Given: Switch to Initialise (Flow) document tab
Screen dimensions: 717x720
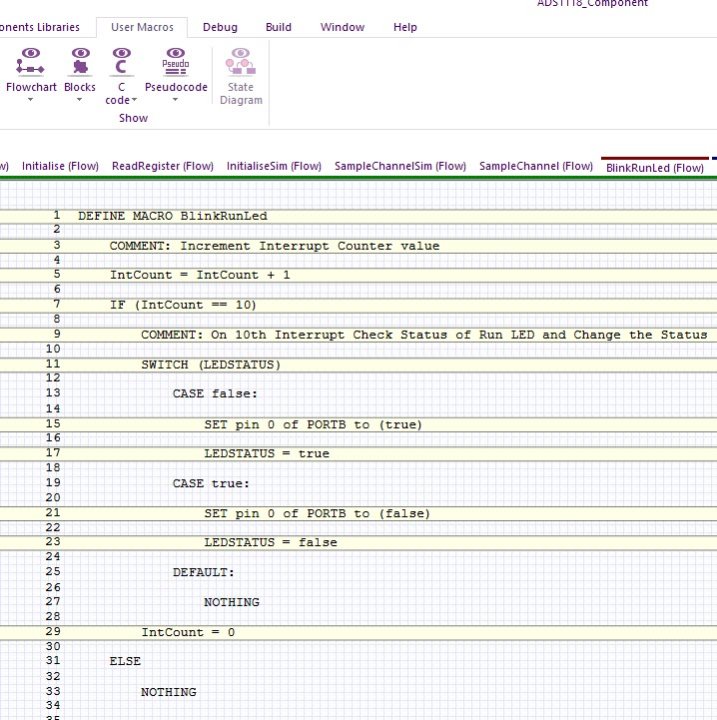Looking at the screenshot, I should (60, 166).
